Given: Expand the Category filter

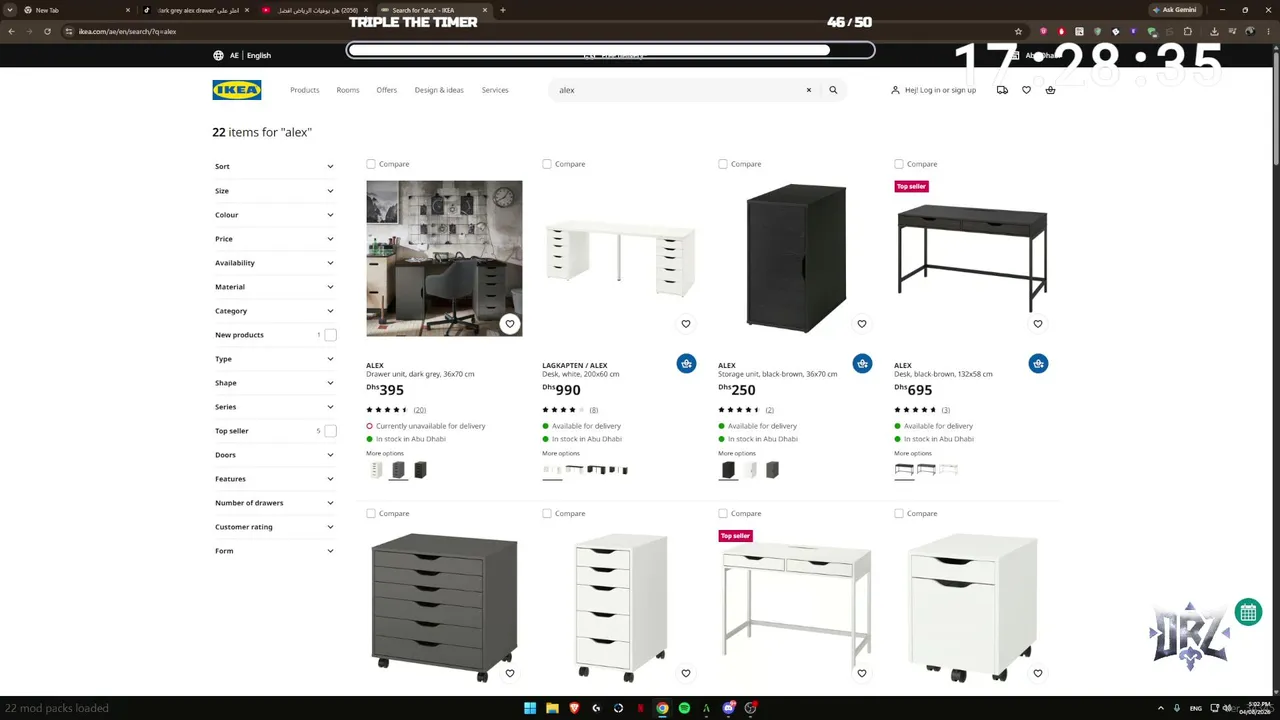Looking at the screenshot, I should pyautogui.click(x=275, y=311).
